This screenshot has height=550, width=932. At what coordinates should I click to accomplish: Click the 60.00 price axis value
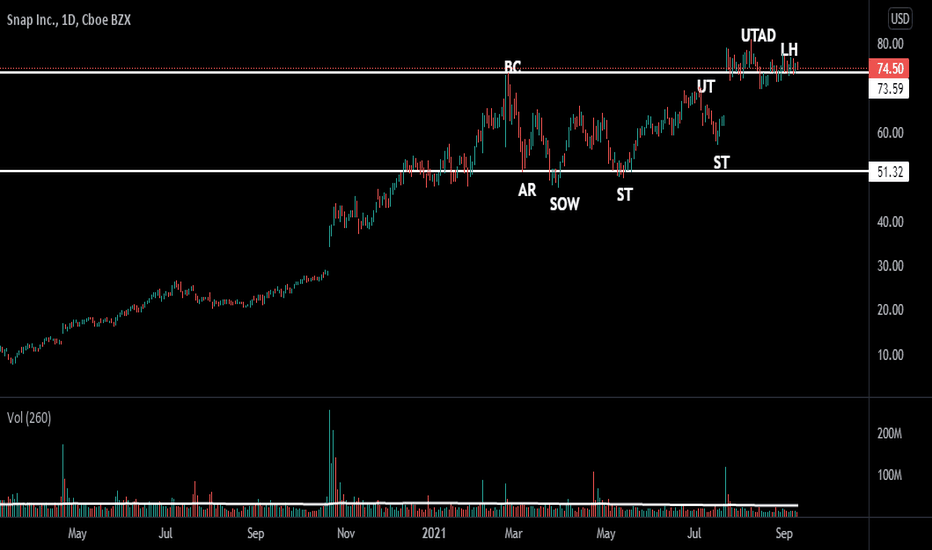click(x=890, y=133)
